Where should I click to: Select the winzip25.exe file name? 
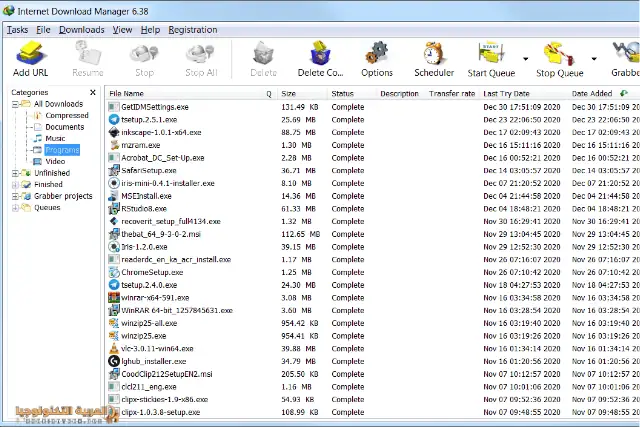point(144,336)
